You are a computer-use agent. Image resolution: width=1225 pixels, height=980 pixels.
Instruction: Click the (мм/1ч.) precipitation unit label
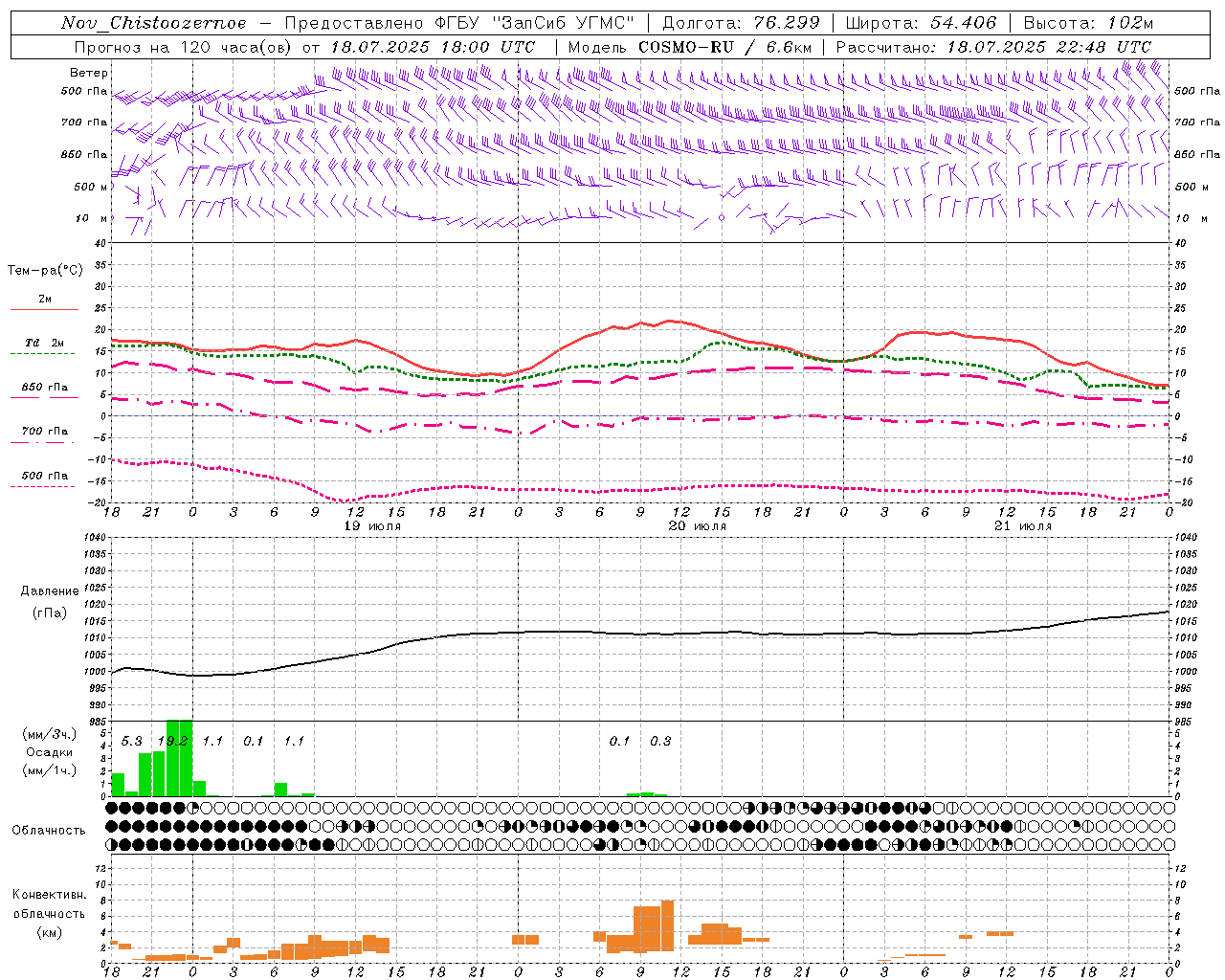(49, 770)
